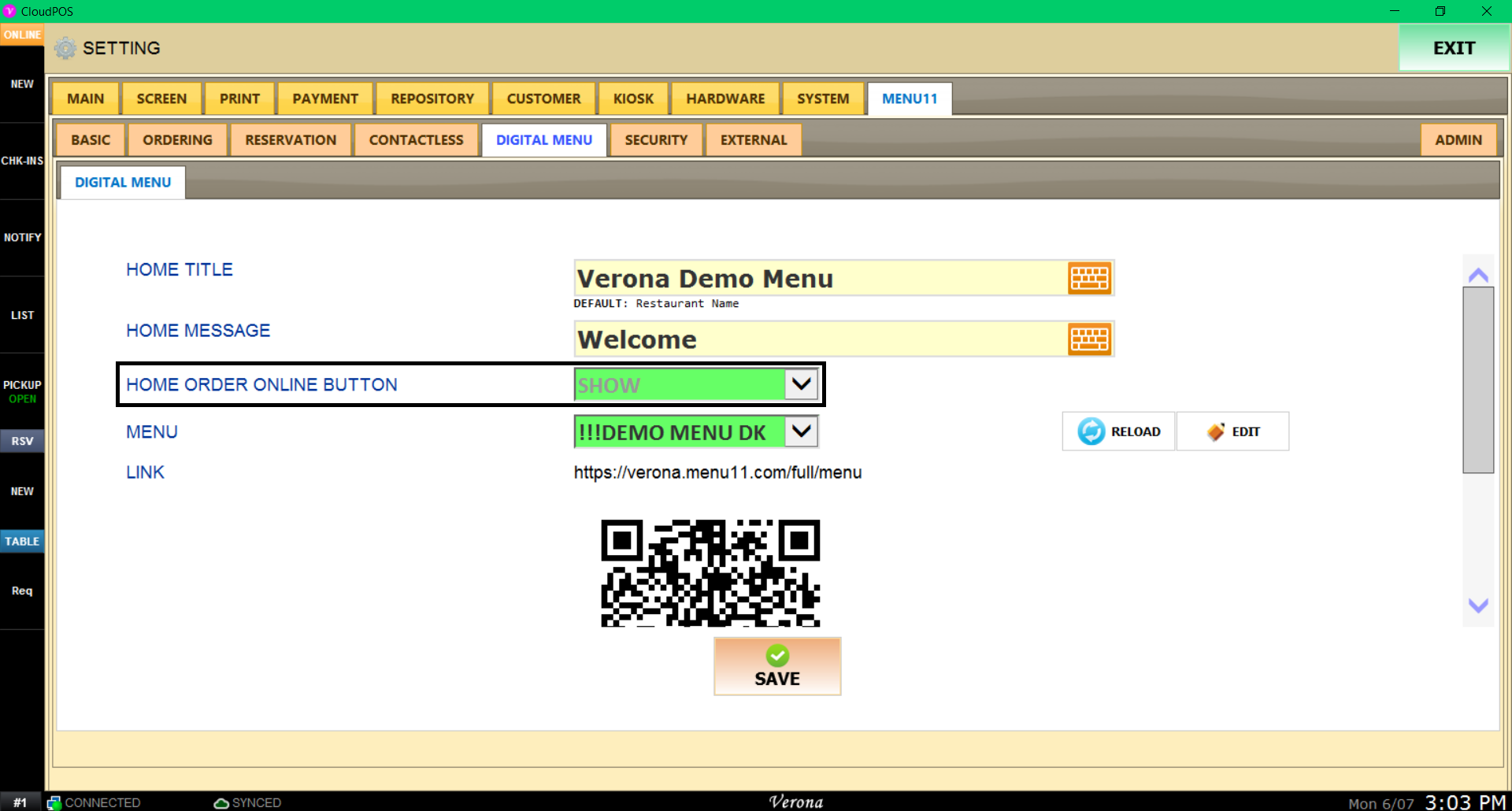
Task: Select the DIGITAL MENU sub-tab
Action: [544, 140]
